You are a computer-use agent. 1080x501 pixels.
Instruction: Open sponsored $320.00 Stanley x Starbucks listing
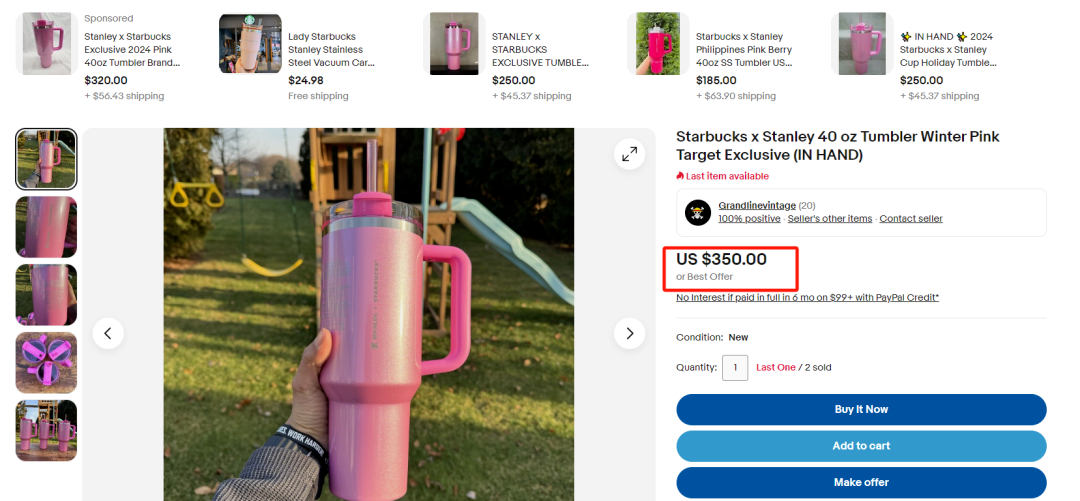tap(132, 50)
